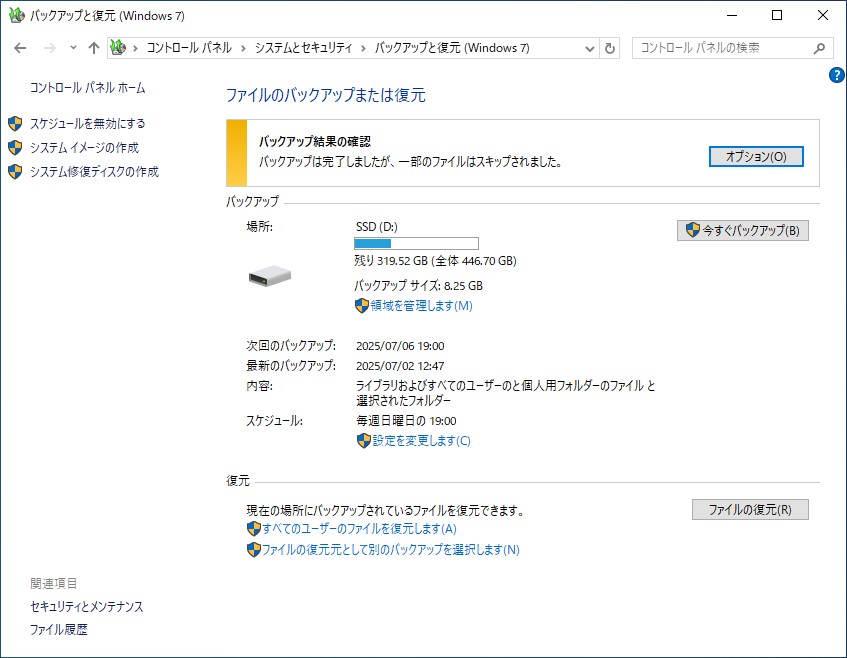Screen dimensions: 847x658
Task: Open システム イメージの作成
Action: pyautogui.click(x=84, y=147)
